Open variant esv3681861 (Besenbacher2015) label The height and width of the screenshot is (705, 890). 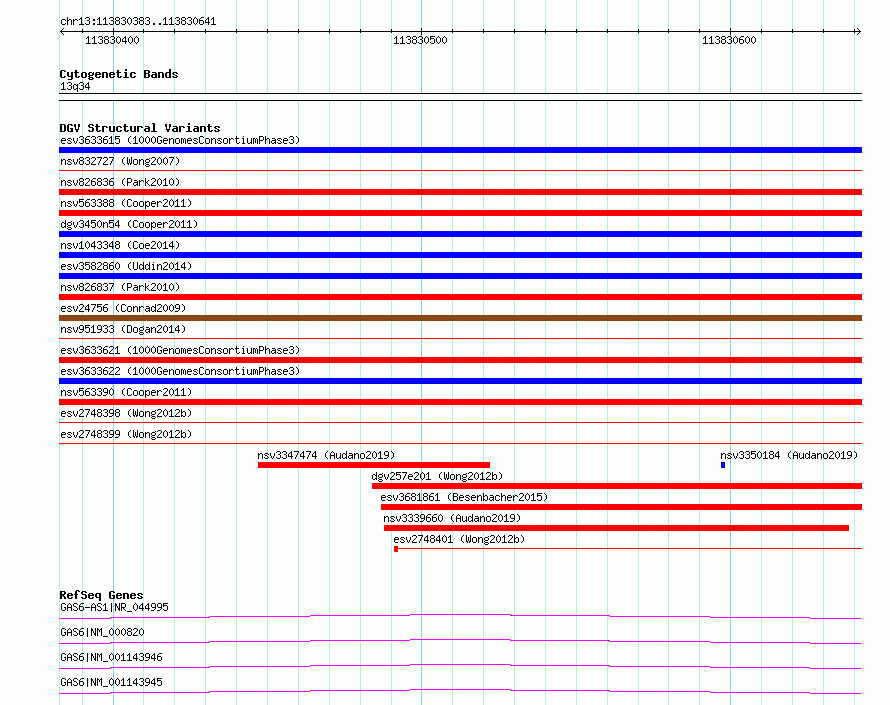click(464, 497)
